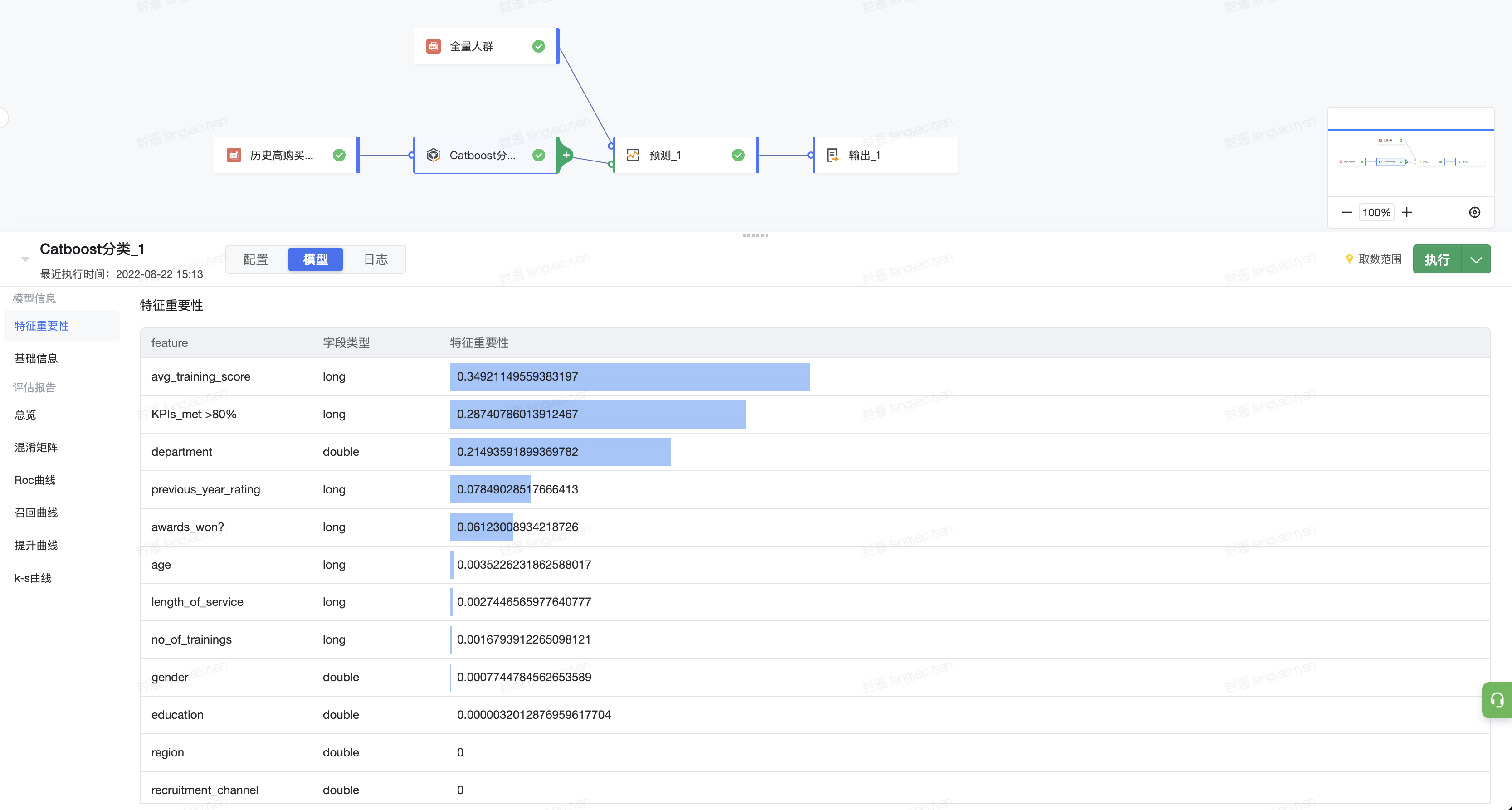Click the 全量人群 node's red dataset icon
The height and width of the screenshot is (810, 1512).
(433, 46)
